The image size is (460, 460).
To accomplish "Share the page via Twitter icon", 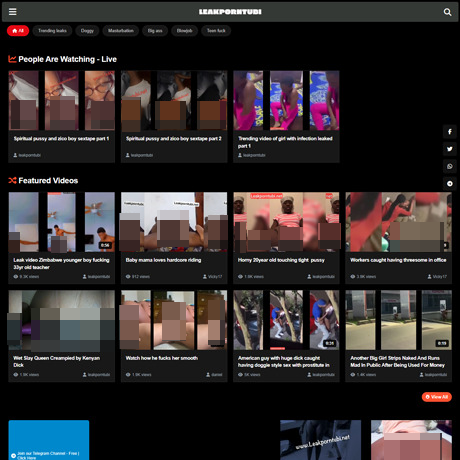I will (450, 149).
